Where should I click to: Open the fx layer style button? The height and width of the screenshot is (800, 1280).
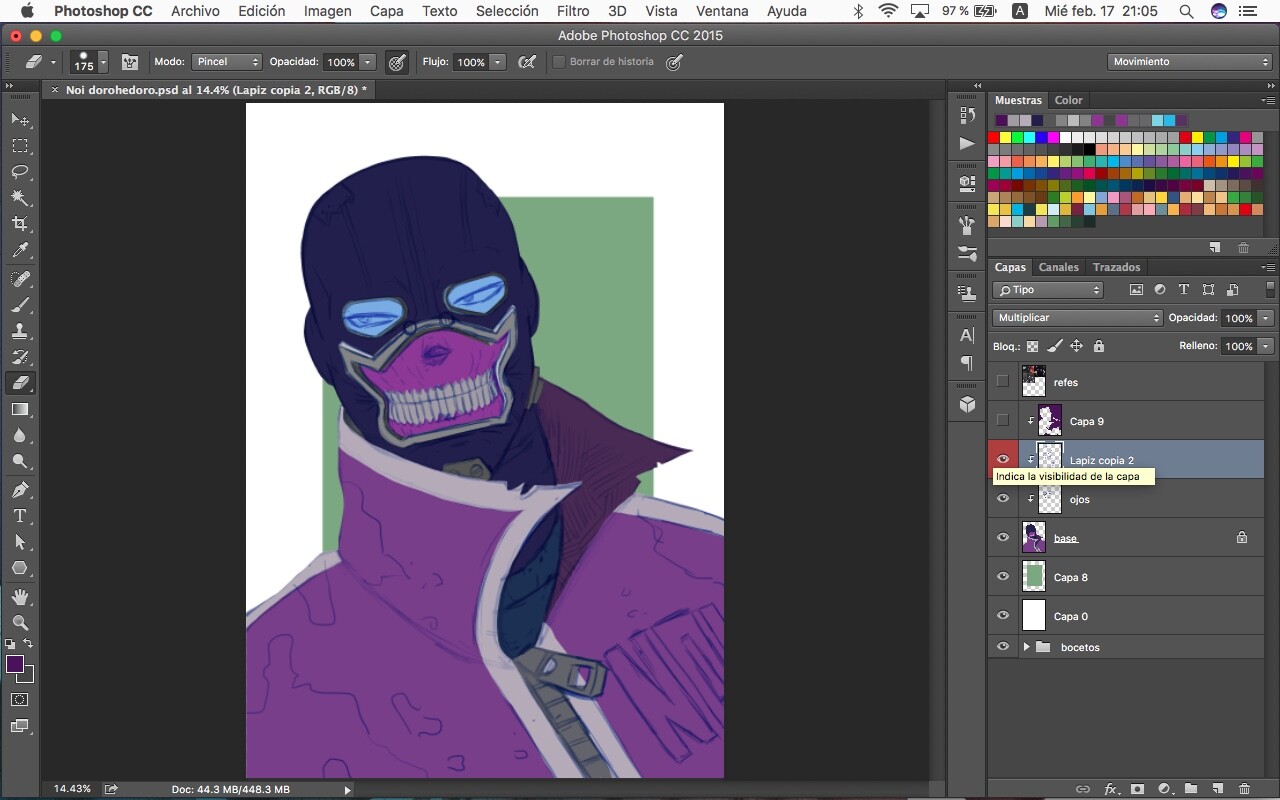[1110, 789]
